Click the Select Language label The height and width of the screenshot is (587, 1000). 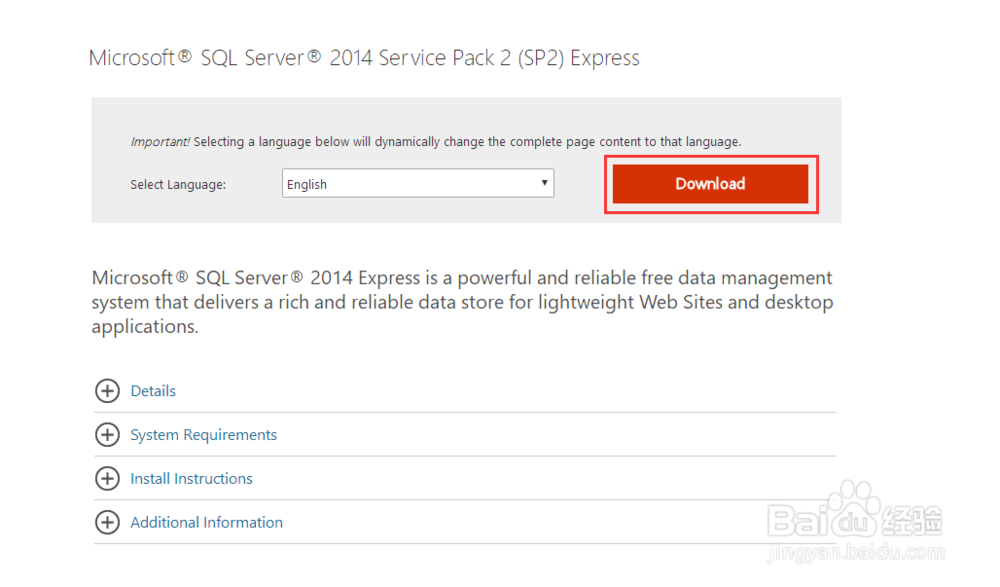(177, 185)
